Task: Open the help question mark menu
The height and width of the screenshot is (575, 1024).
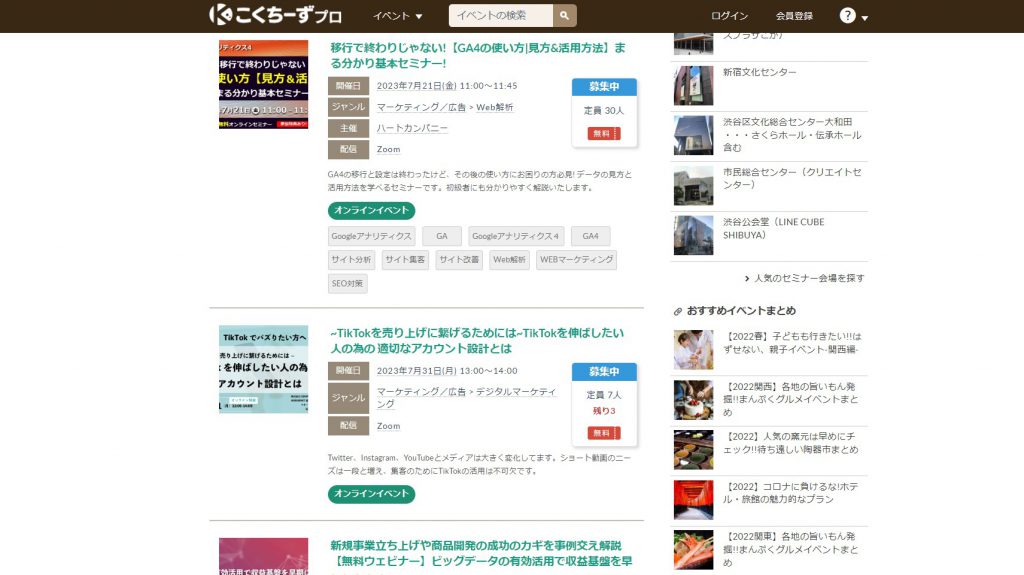Action: click(853, 16)
